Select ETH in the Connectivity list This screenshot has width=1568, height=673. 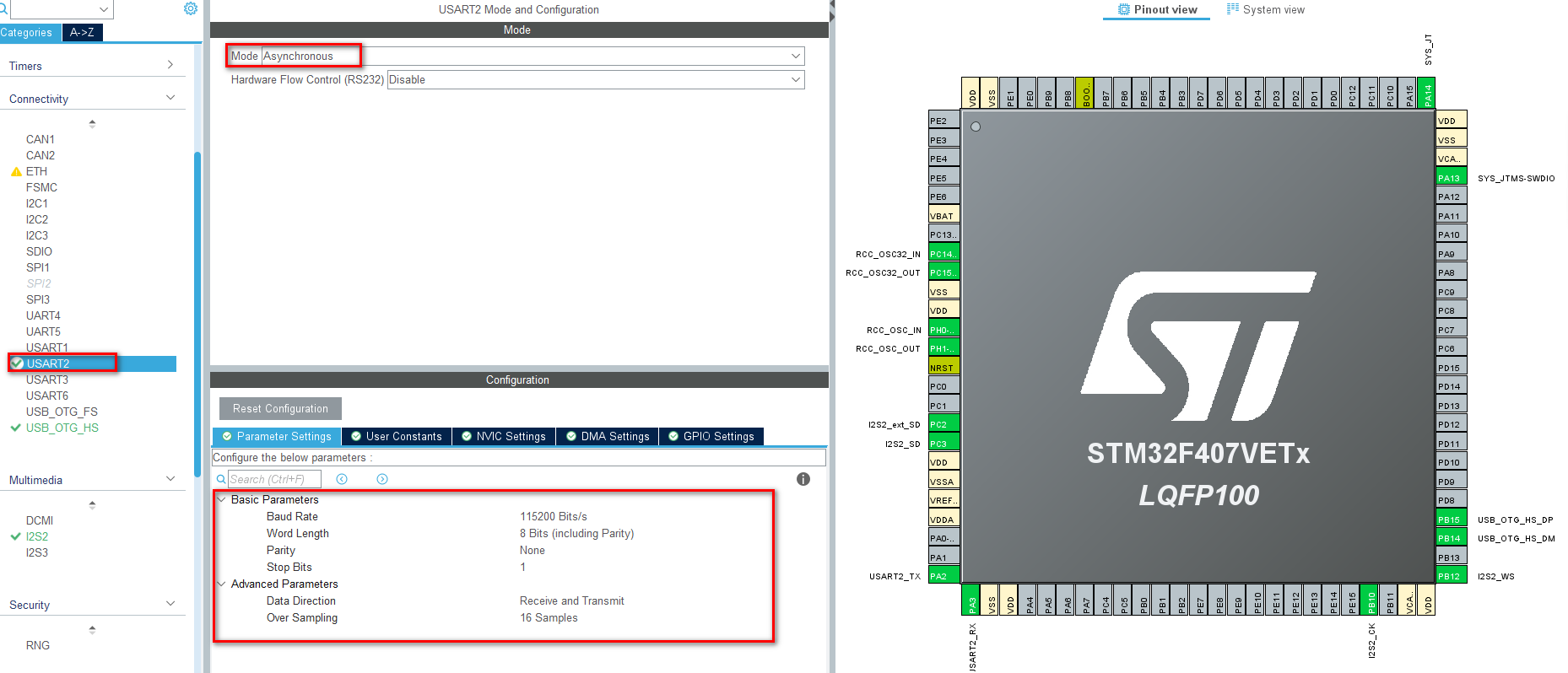(x=36, y=171)
